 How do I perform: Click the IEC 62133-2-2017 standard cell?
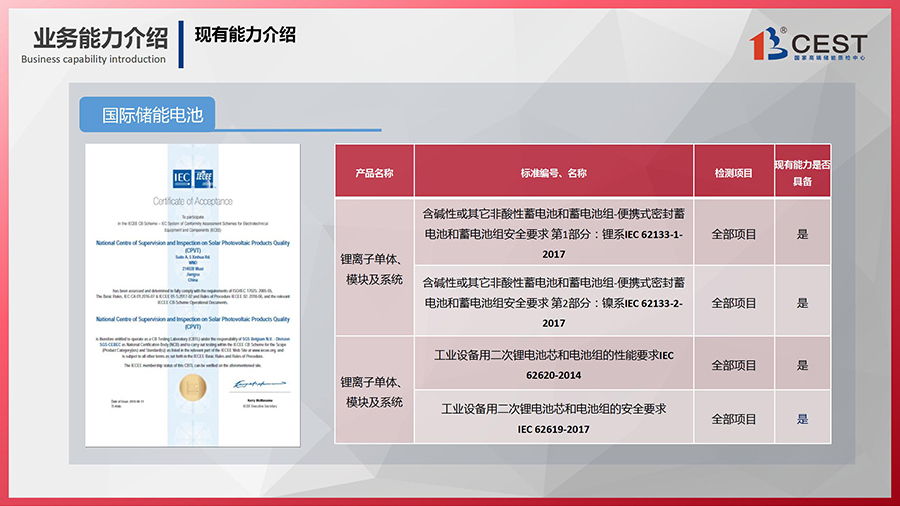[x=554, y=301]
